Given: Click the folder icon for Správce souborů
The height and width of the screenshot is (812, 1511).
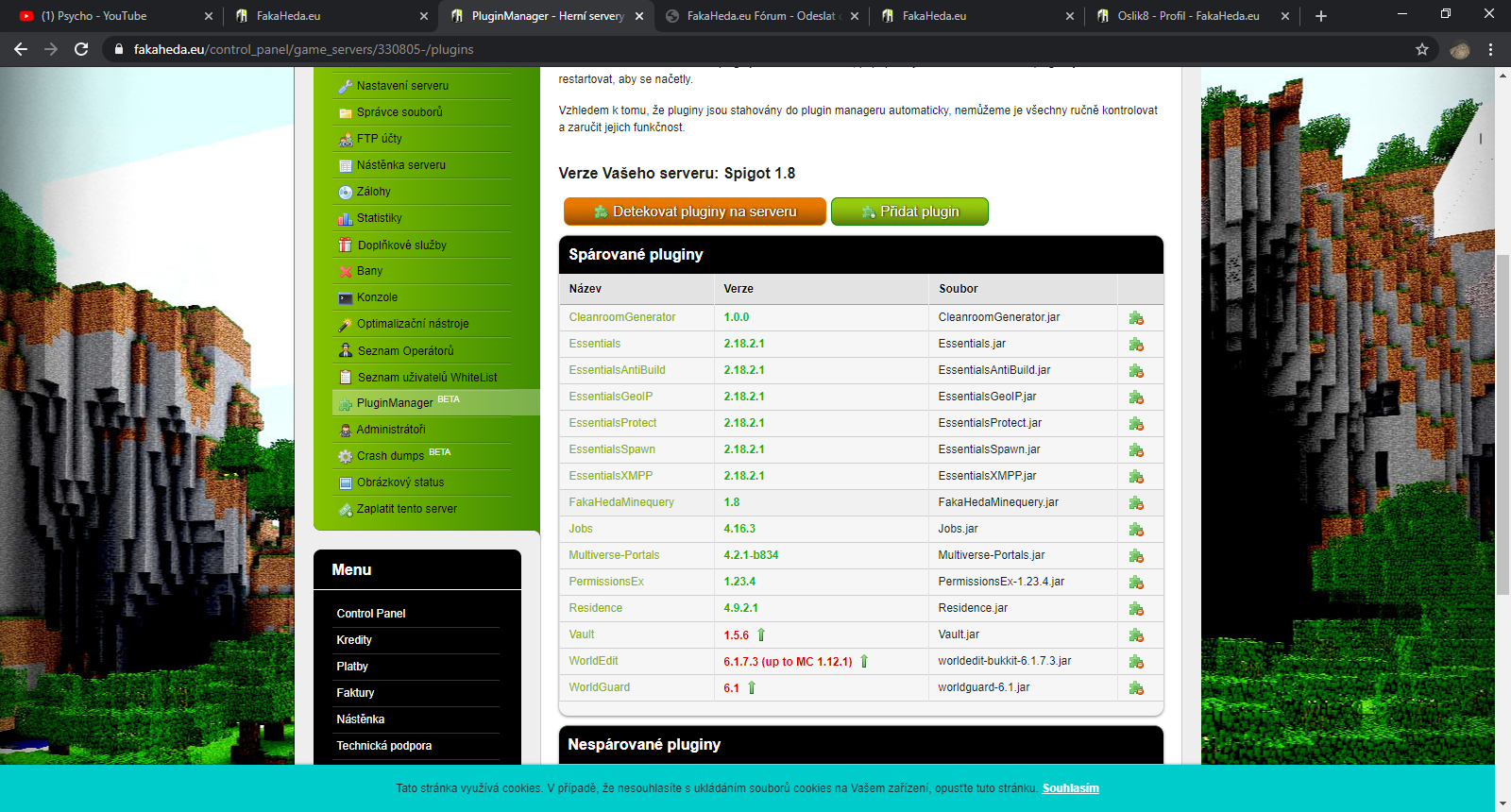Looking at the screenshot, I should [346, 112].
